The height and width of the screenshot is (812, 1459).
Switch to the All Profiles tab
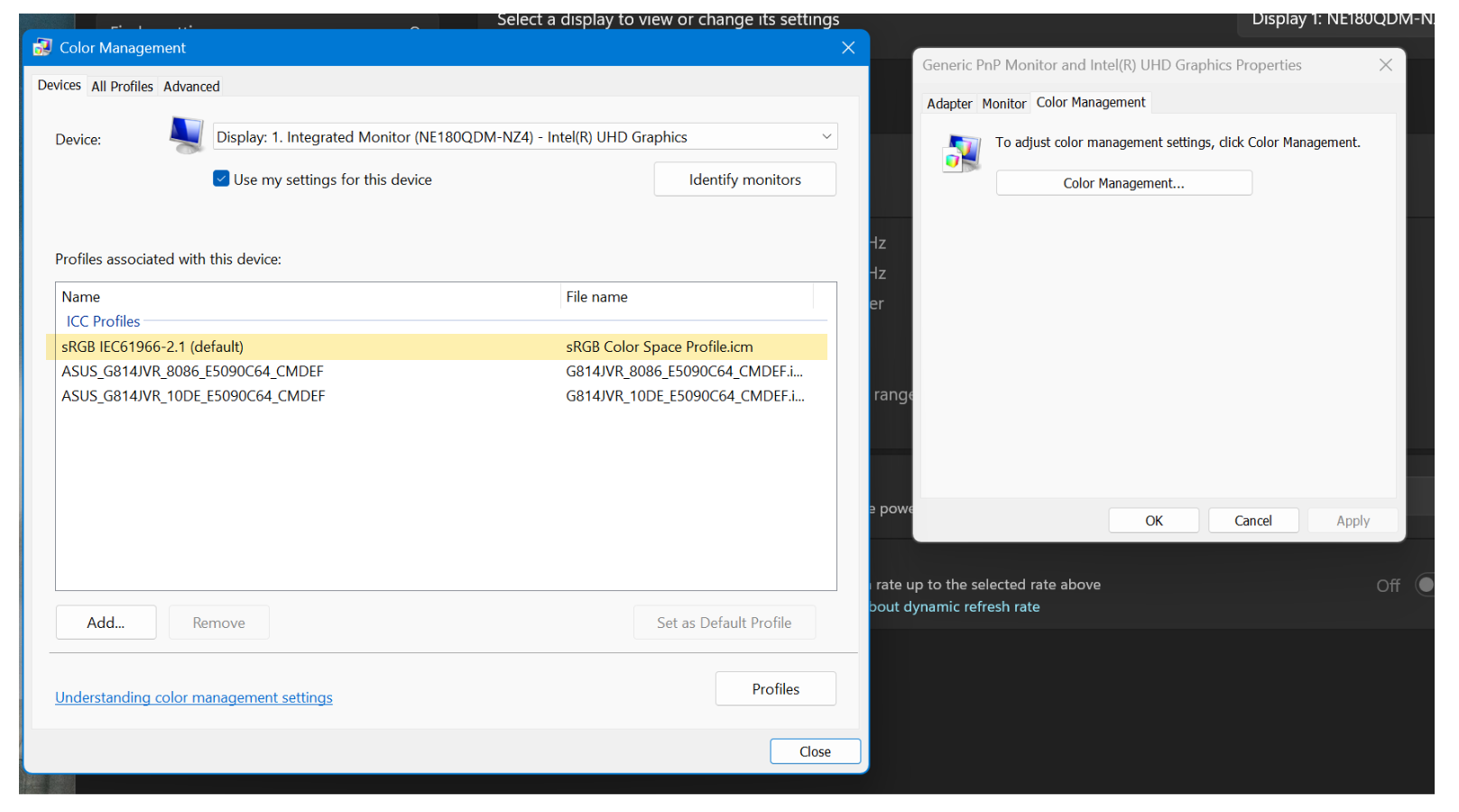coord(122,87)
